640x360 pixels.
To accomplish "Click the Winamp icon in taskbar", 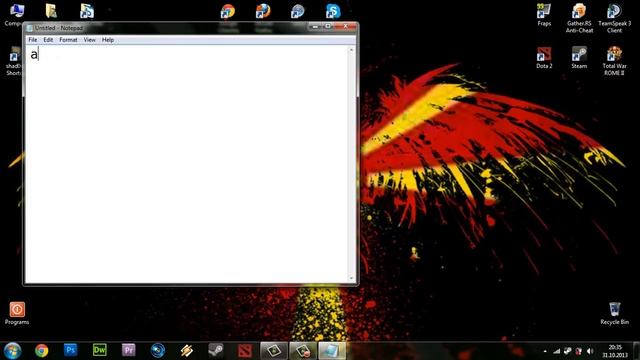I will pos(187,350).
